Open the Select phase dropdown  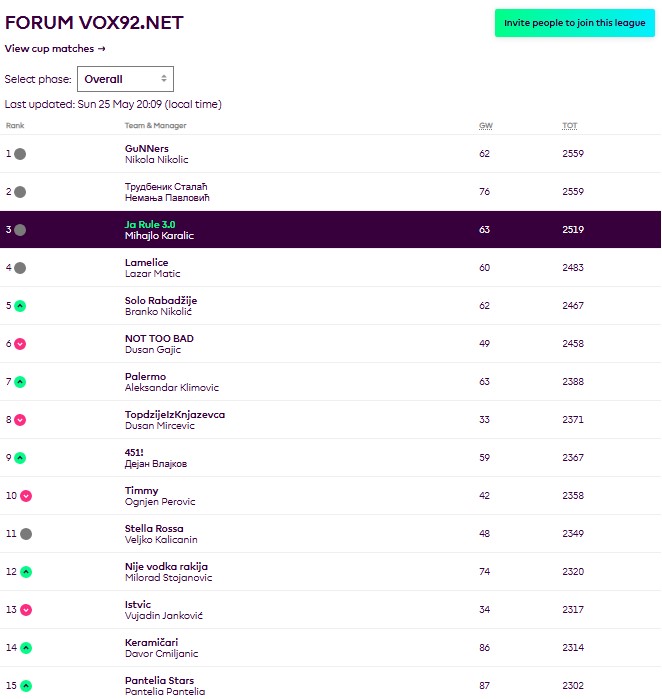tap(125, 79)
